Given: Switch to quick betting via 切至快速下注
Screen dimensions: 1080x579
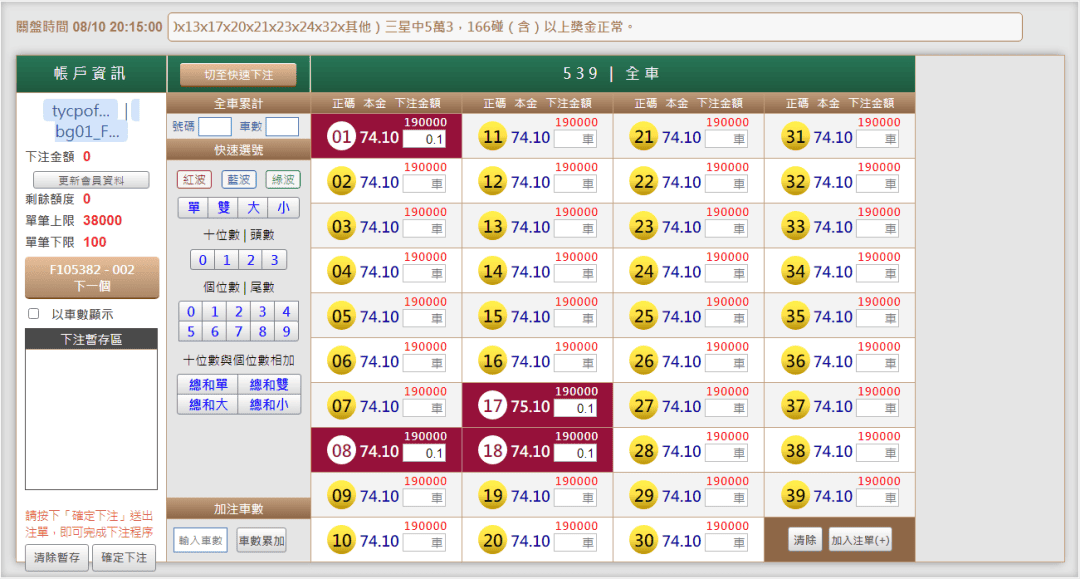Looking at the screenshot, I should (238, 74).
